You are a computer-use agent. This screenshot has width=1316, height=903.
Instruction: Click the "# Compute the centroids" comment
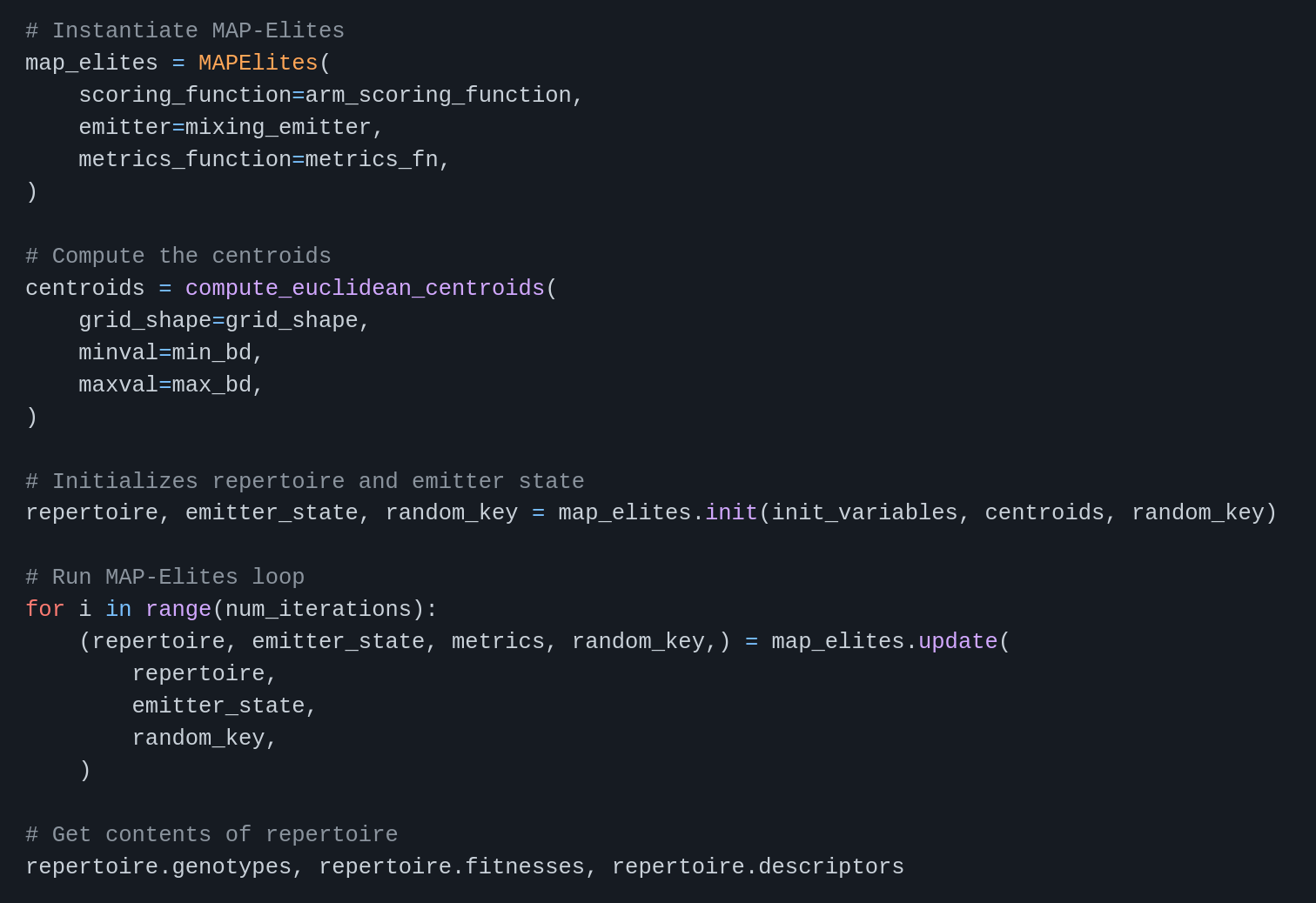coord(178,257)
